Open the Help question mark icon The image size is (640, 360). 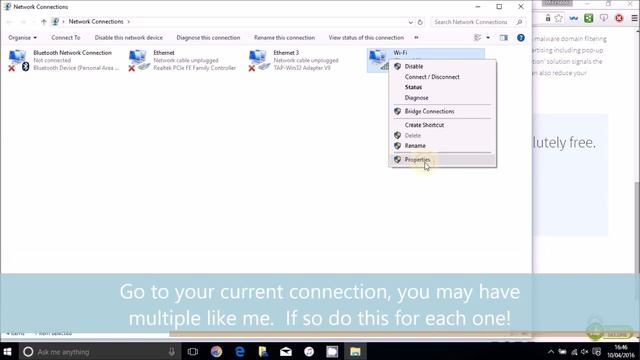coord(521,38)
